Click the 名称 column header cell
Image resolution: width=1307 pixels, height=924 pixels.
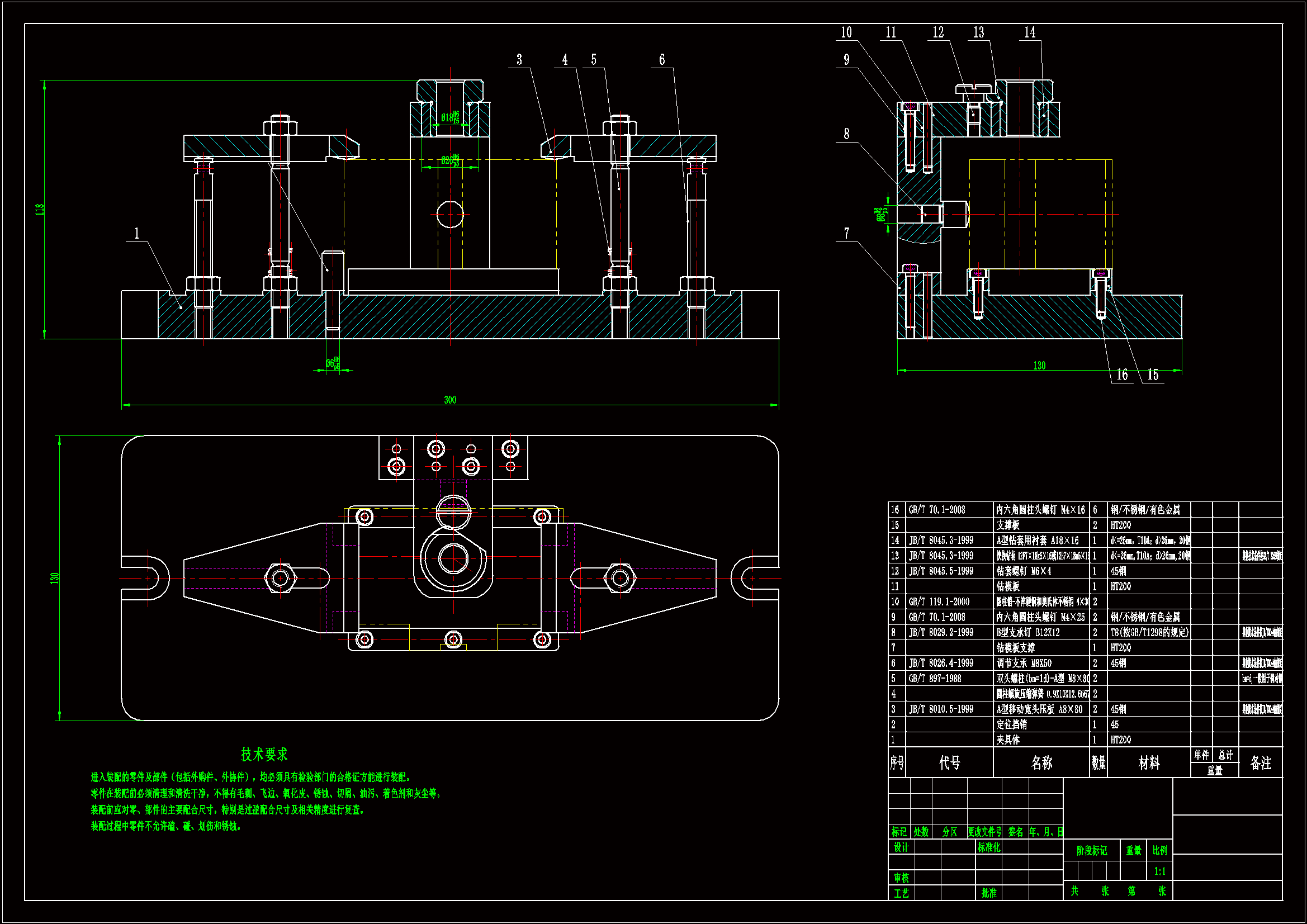[x=1041, y=762]
